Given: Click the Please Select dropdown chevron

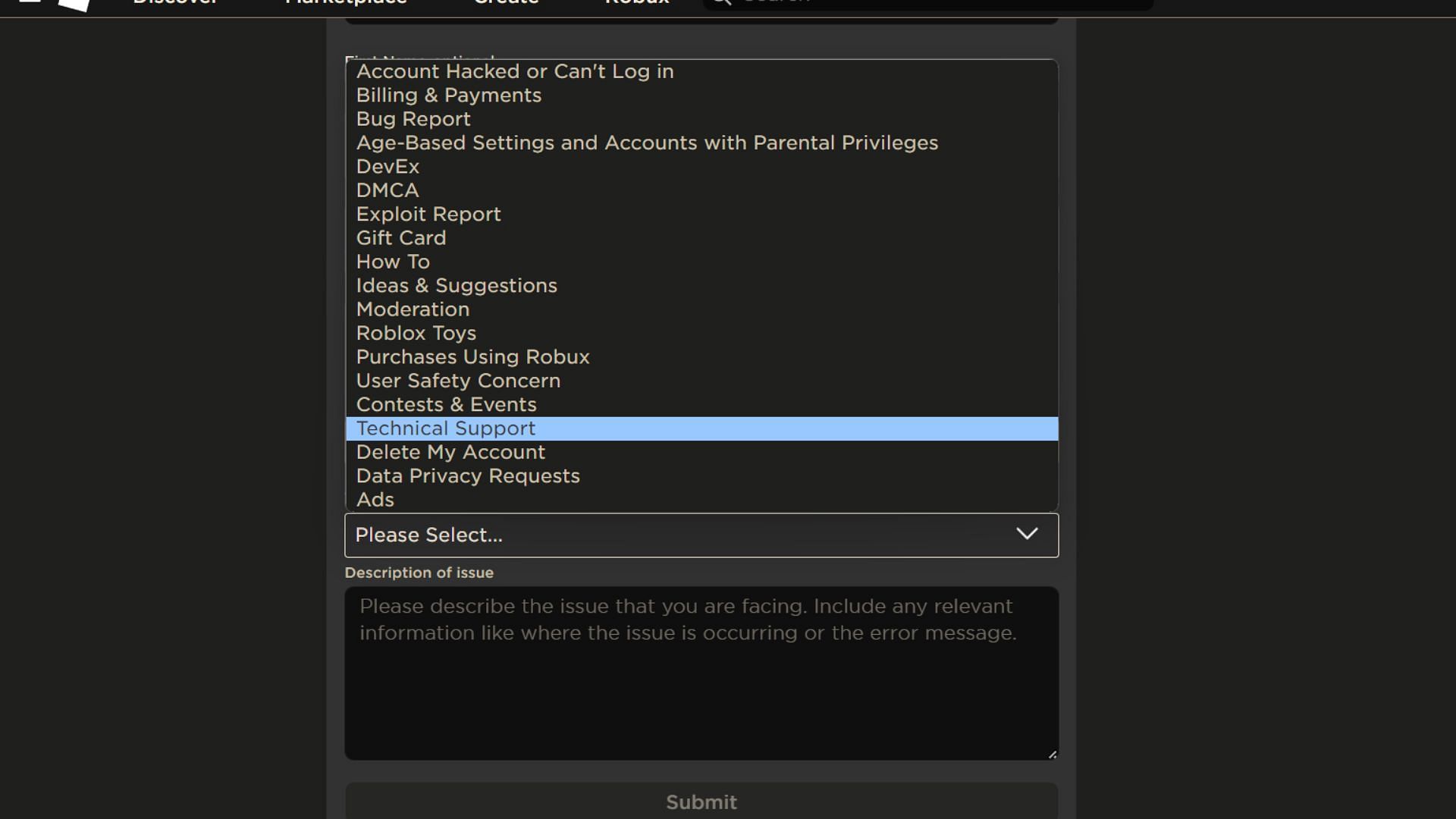Looking at the screenshot, I should [1027, 534].
